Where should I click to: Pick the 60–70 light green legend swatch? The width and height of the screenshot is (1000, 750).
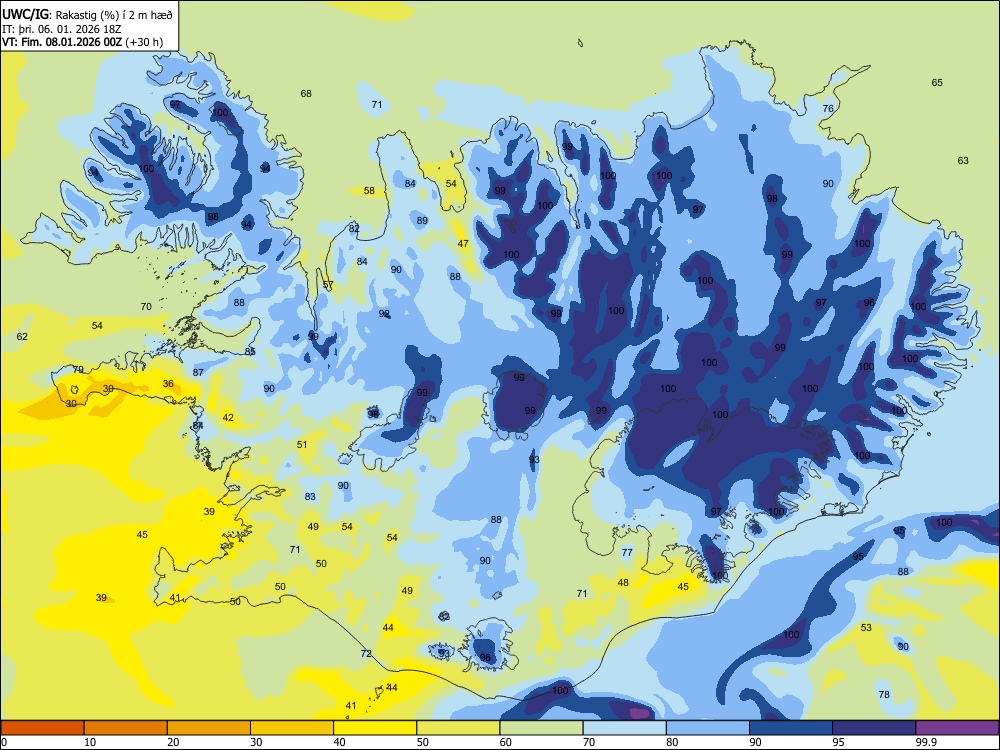coord(541,728)
